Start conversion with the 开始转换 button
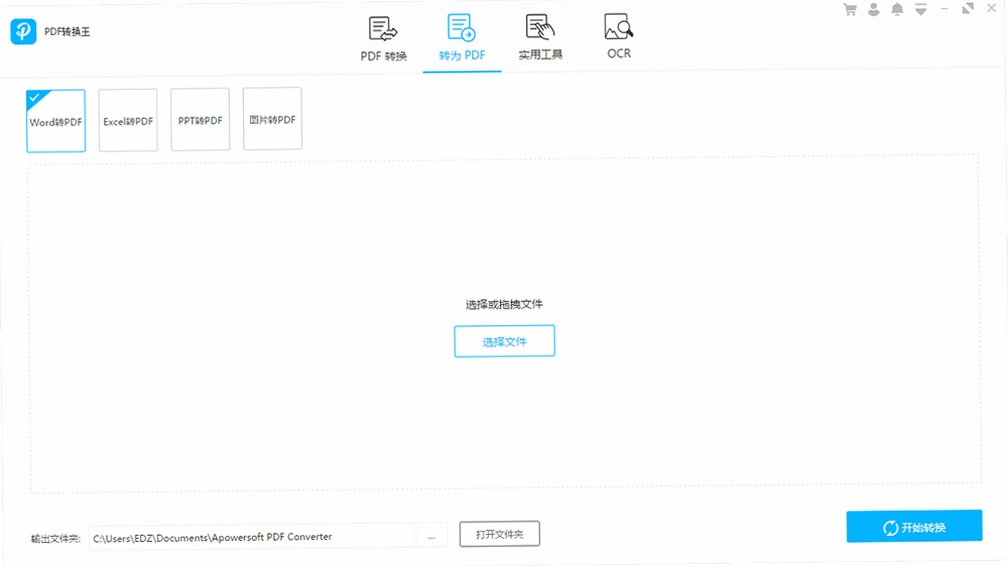 tap(914, 526)
